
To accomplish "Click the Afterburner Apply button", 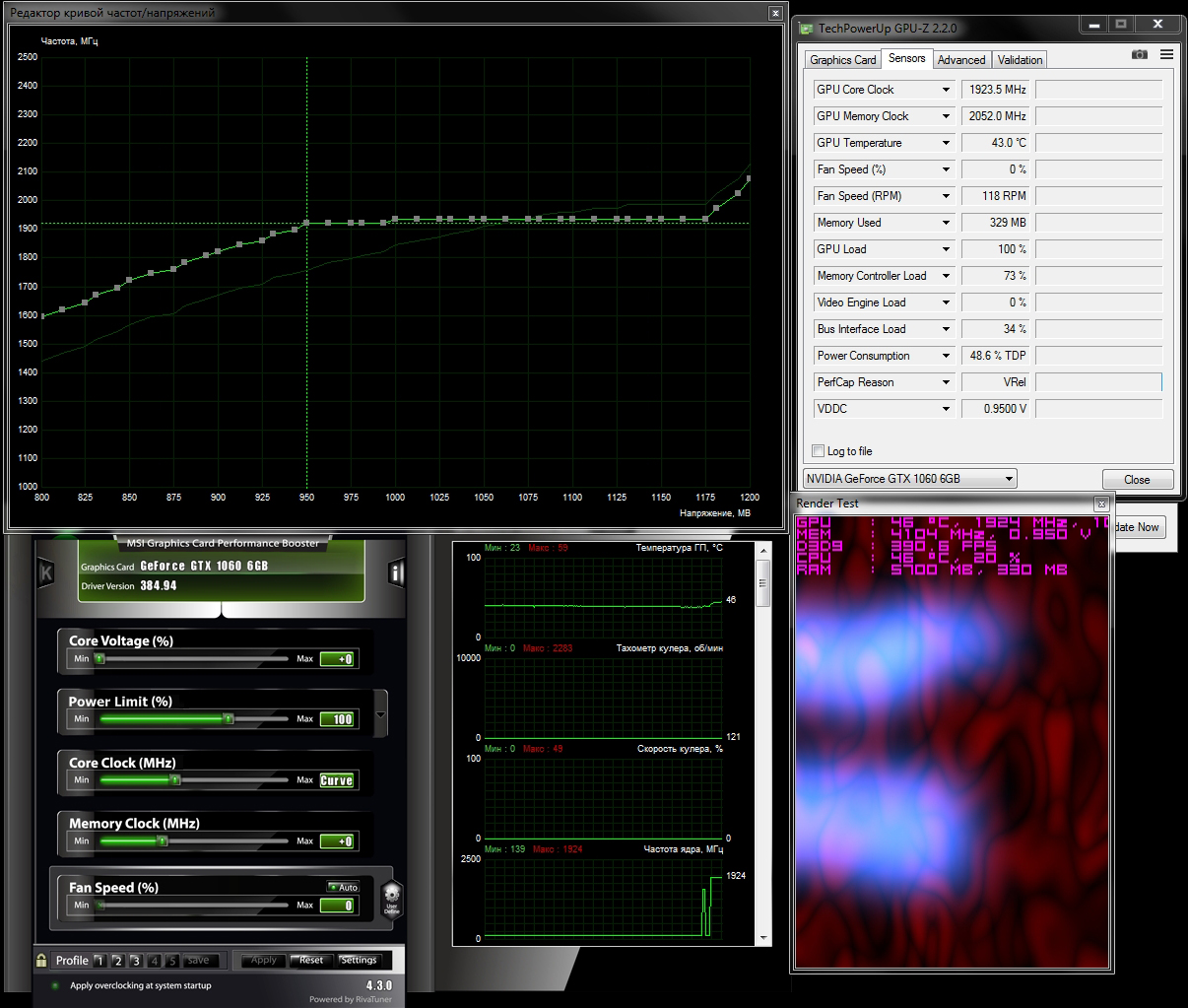I will (264, 960).
